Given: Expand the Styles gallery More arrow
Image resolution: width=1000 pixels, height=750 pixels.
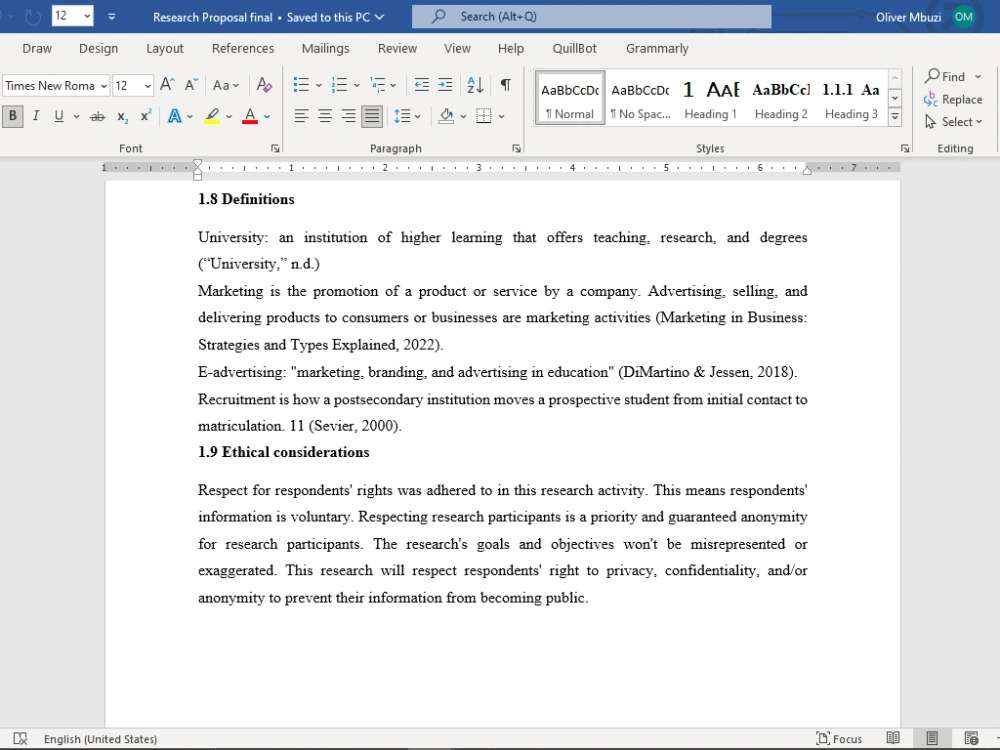Looking at the screenshot, I should (x=895, y=116).
